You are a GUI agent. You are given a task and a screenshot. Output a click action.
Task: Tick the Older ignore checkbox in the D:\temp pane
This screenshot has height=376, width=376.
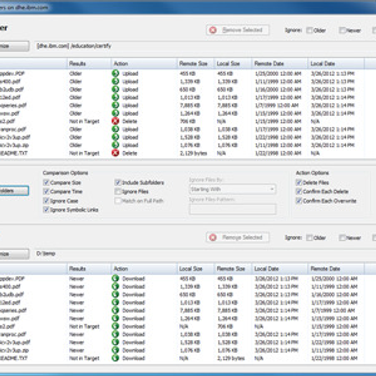310,238
